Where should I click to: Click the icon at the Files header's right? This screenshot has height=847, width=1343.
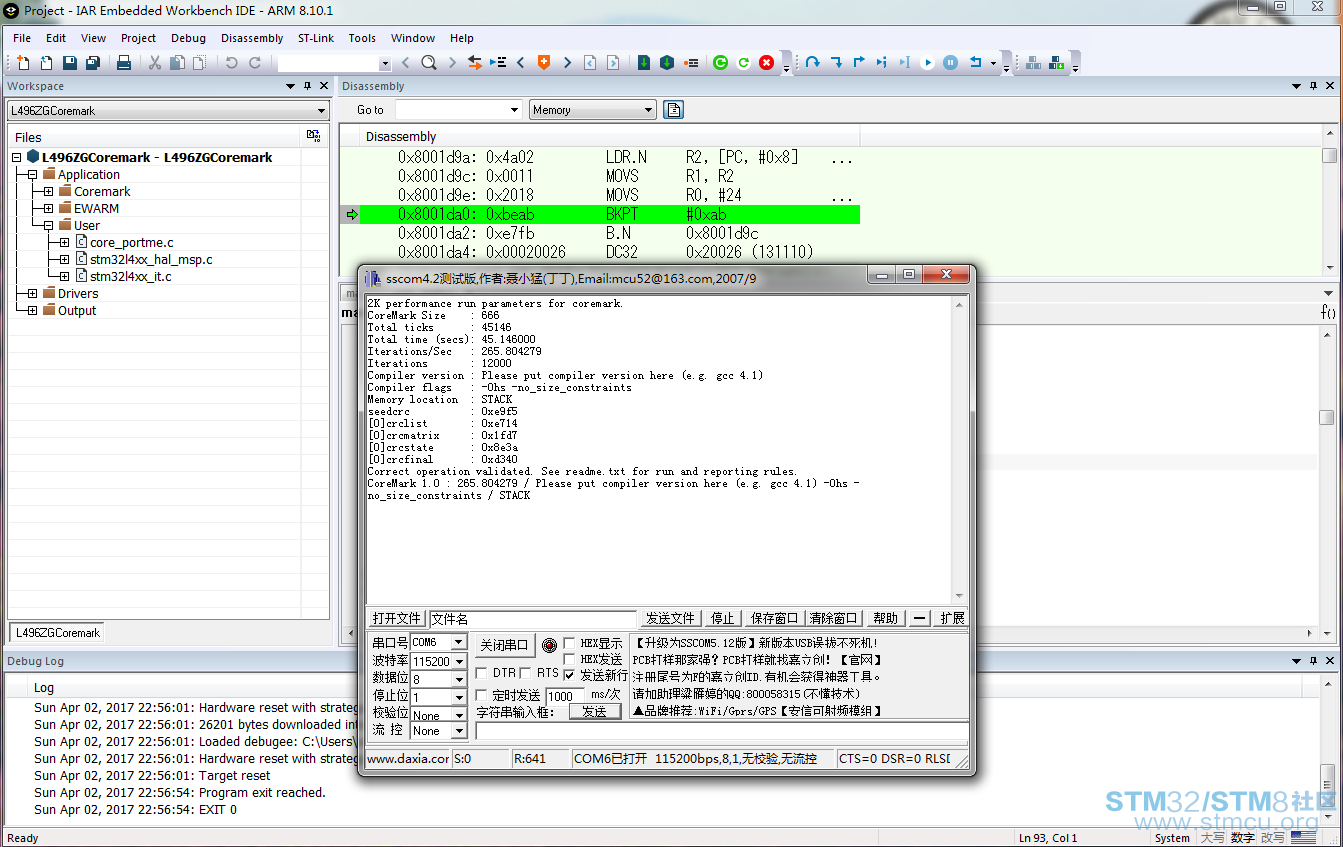(x=314, y=136)
